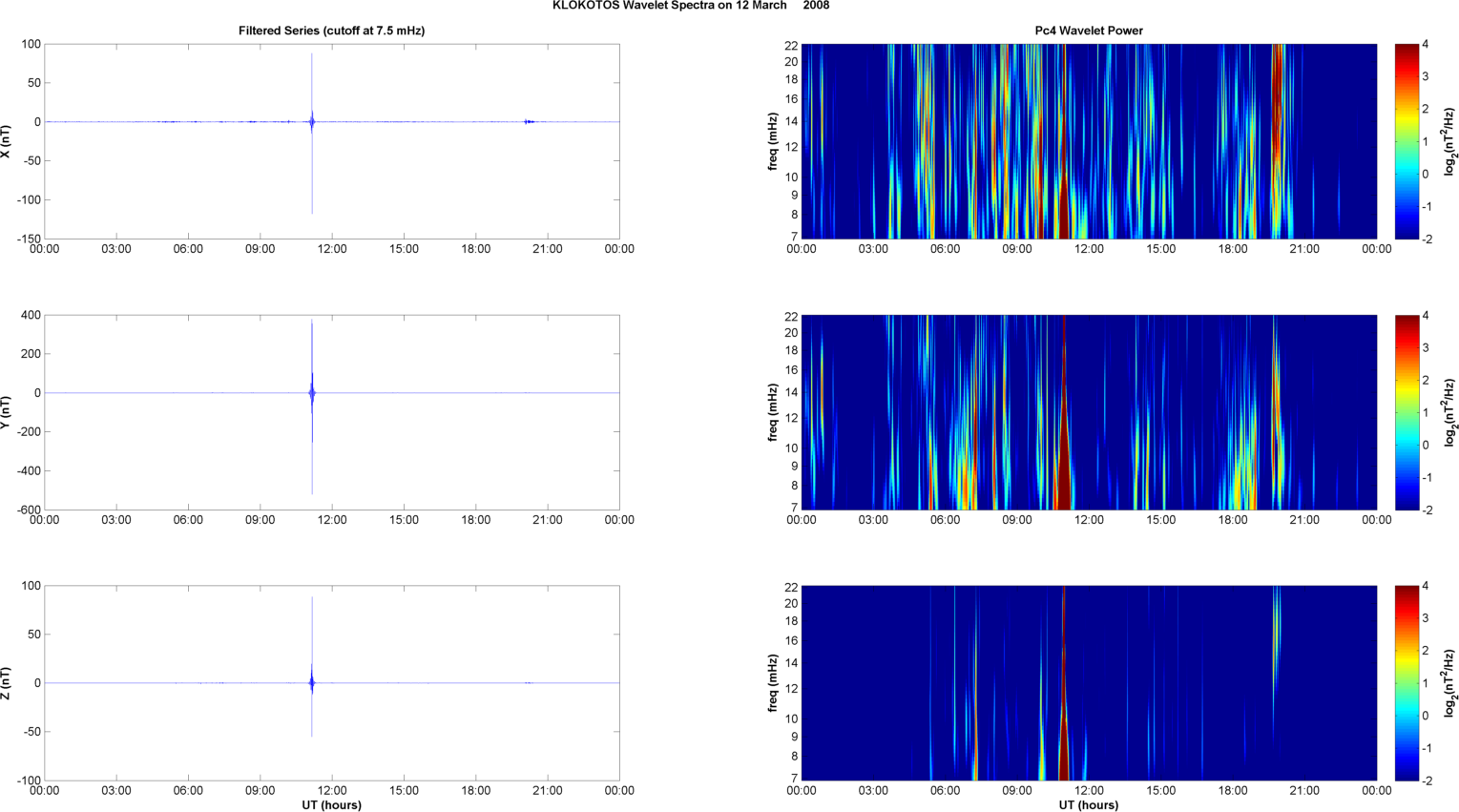Image resolution: width=1459 pixels, height=812 pixels.
Task: Click the colorbar beside the top wavelet panel
Action: tap(1407, 141)
